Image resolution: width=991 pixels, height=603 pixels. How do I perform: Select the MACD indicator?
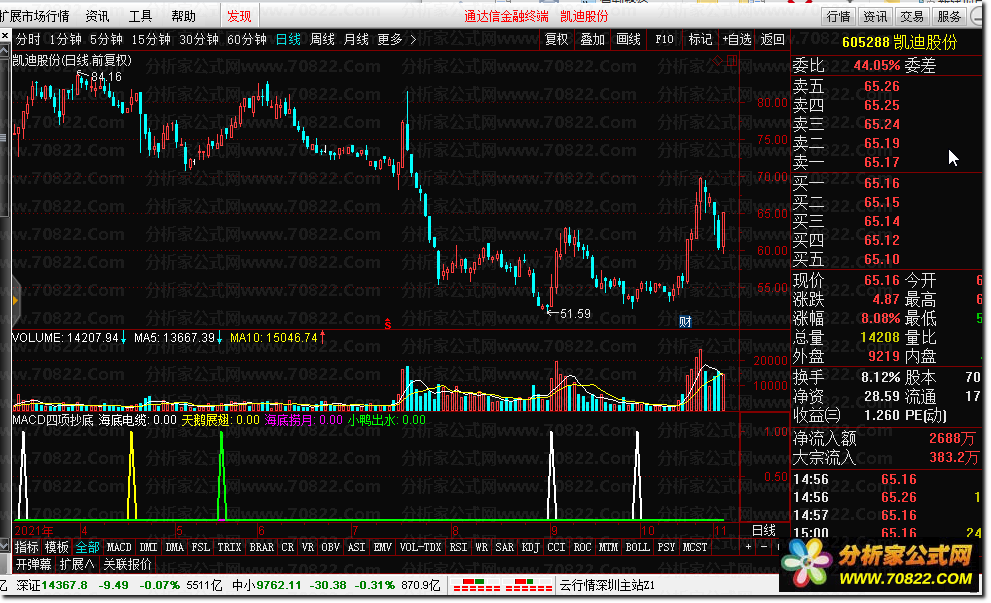point(119,547)
